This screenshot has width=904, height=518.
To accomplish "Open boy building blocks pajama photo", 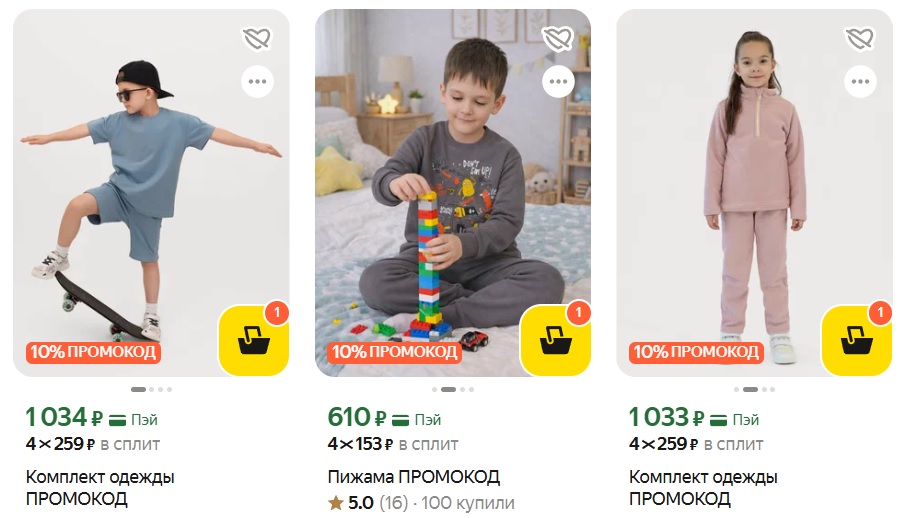I will coord(453,193).
